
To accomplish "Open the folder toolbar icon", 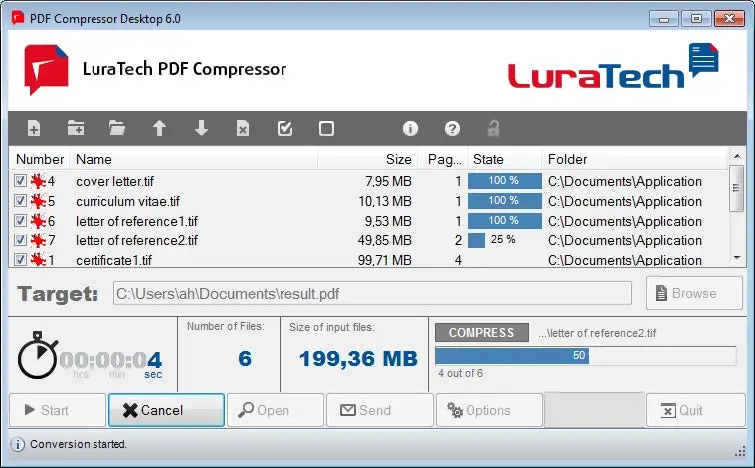I will pos(117,129).
